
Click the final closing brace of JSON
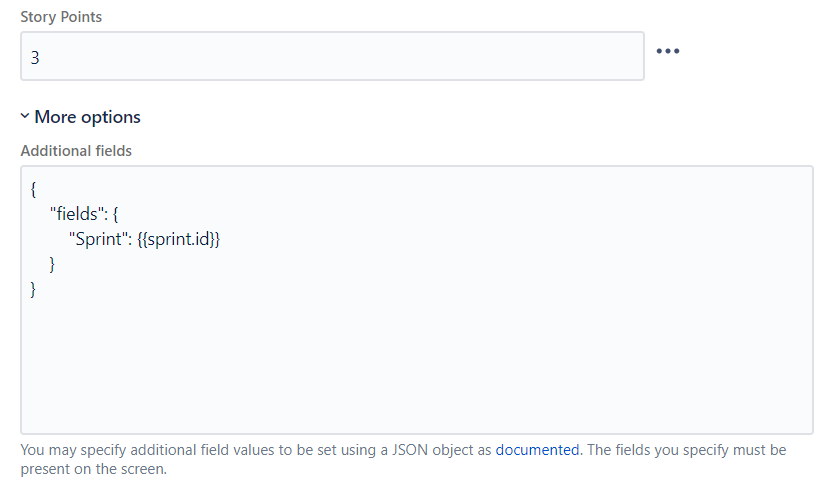[33, 289]
